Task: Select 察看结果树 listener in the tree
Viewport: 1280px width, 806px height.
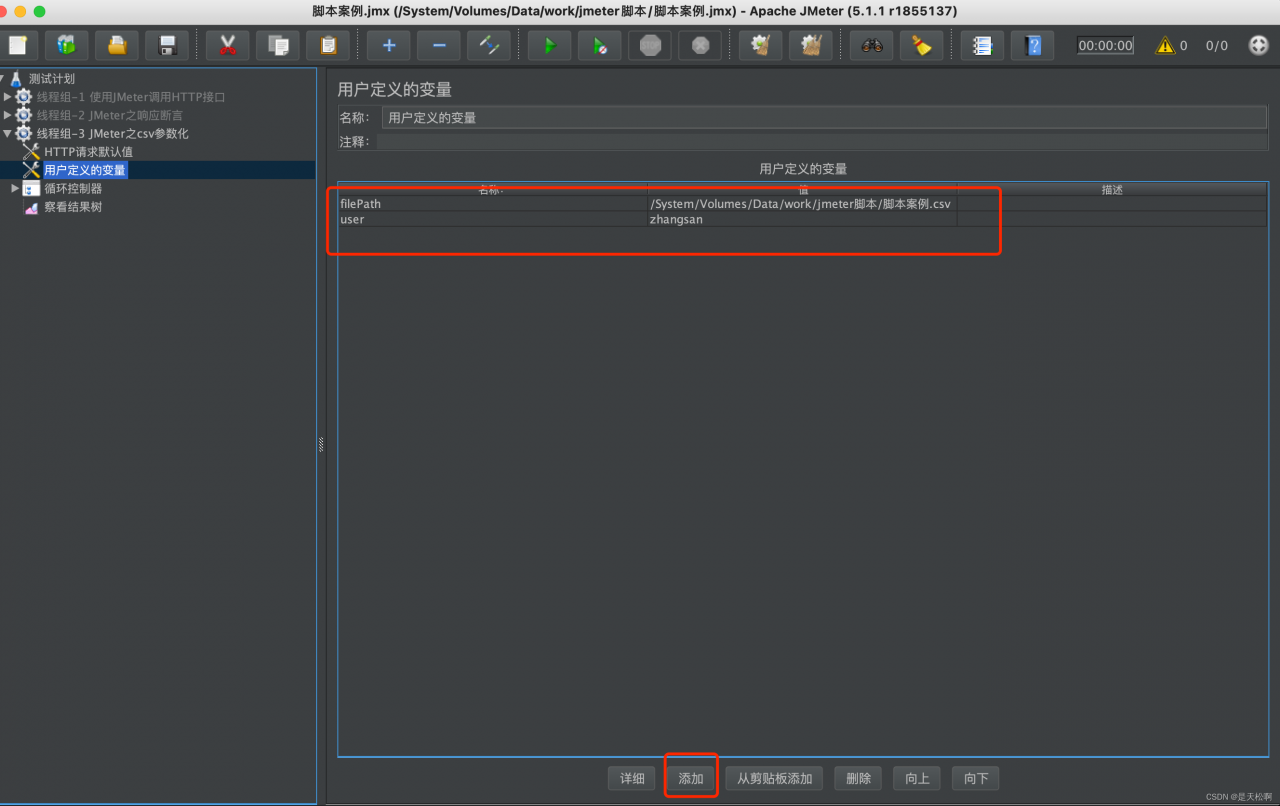Action: pos(73,207)
